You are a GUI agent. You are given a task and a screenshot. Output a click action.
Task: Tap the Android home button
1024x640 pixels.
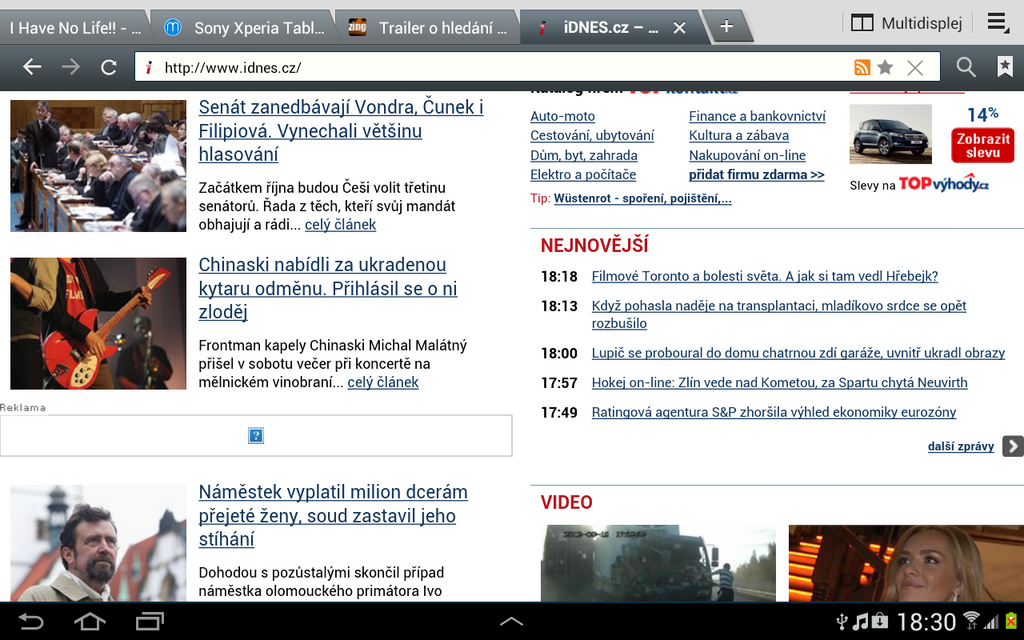coord(89,620)
